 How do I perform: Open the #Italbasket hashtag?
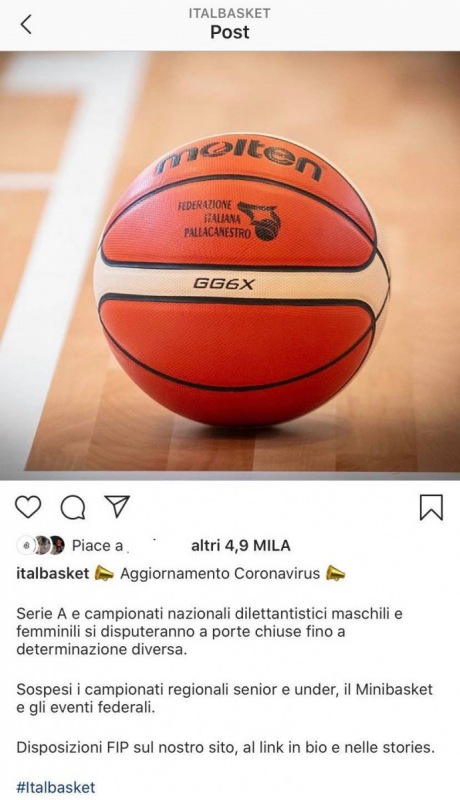click(56, 786)
